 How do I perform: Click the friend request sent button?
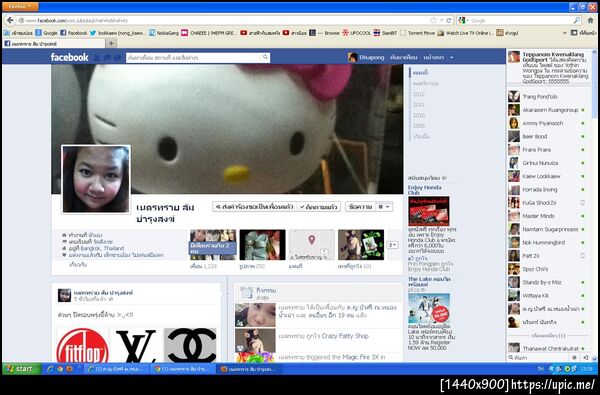pos(254,207)
